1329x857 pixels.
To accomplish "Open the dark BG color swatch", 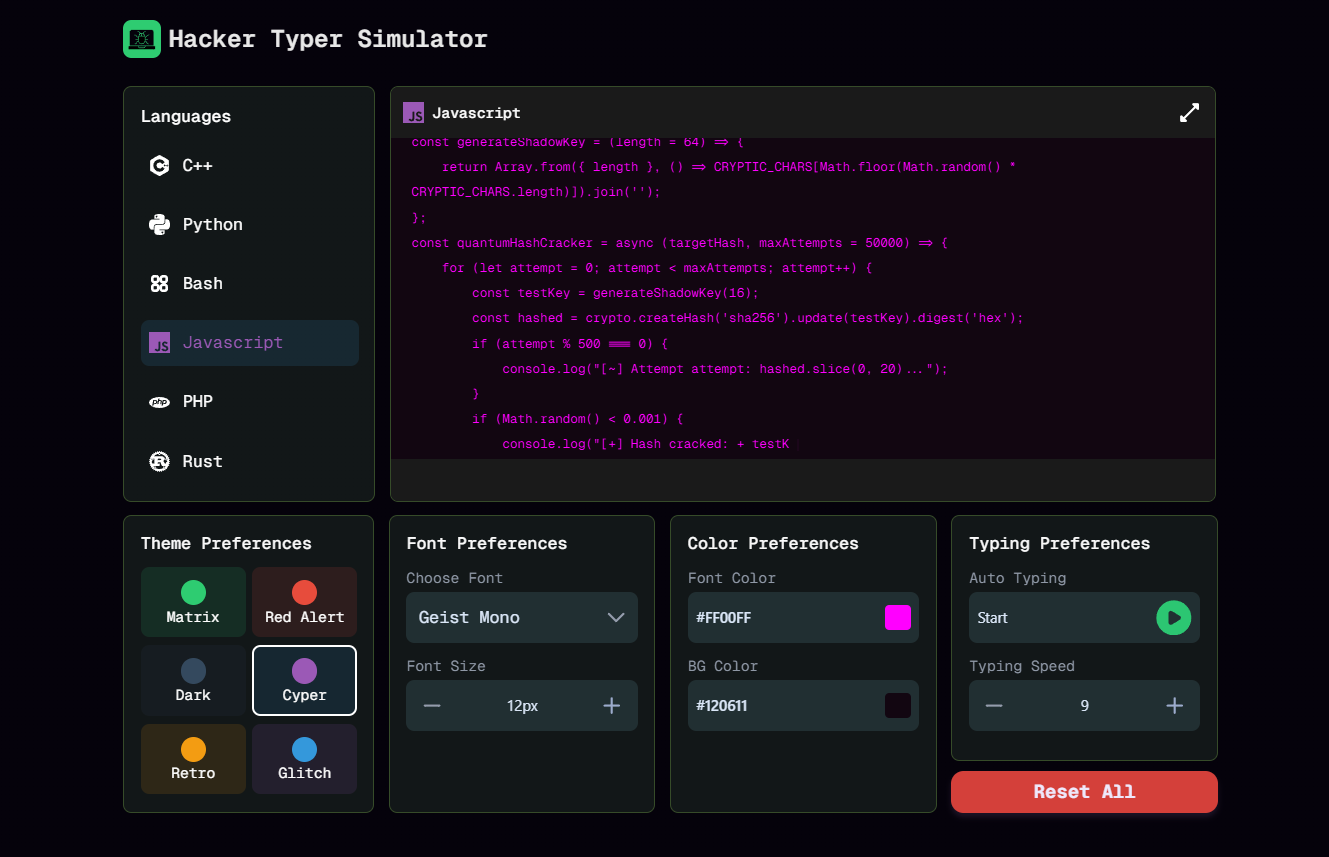I will tap(898, 706).
